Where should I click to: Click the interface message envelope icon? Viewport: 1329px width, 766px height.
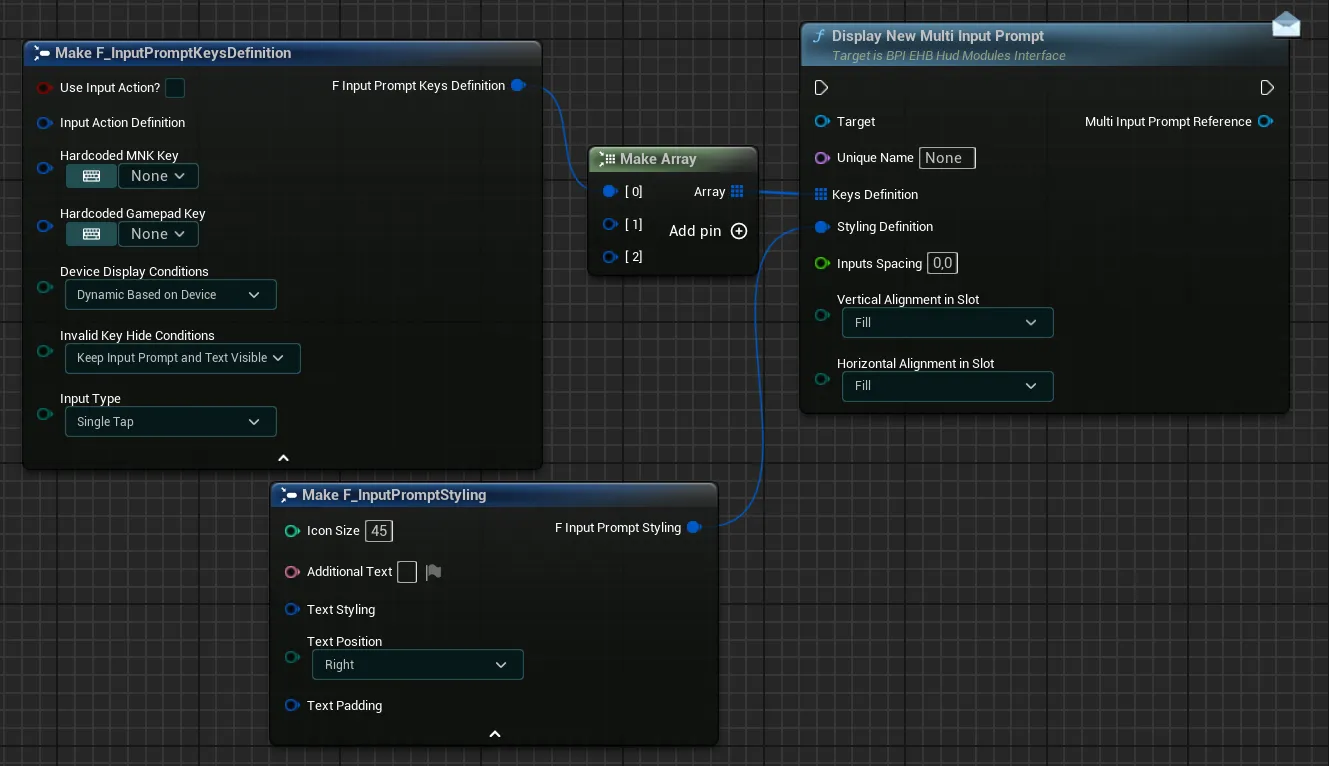pos(1286,24)
